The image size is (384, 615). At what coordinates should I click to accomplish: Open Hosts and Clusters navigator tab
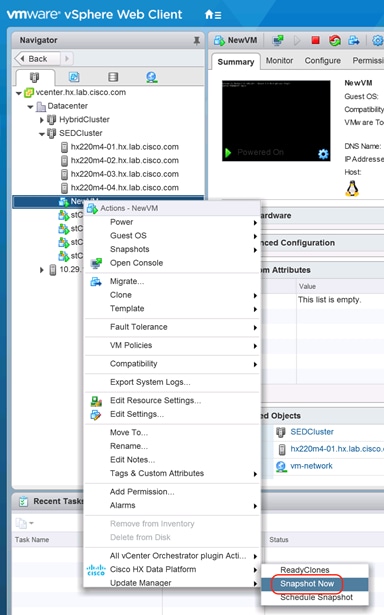[x=35, y=77]
